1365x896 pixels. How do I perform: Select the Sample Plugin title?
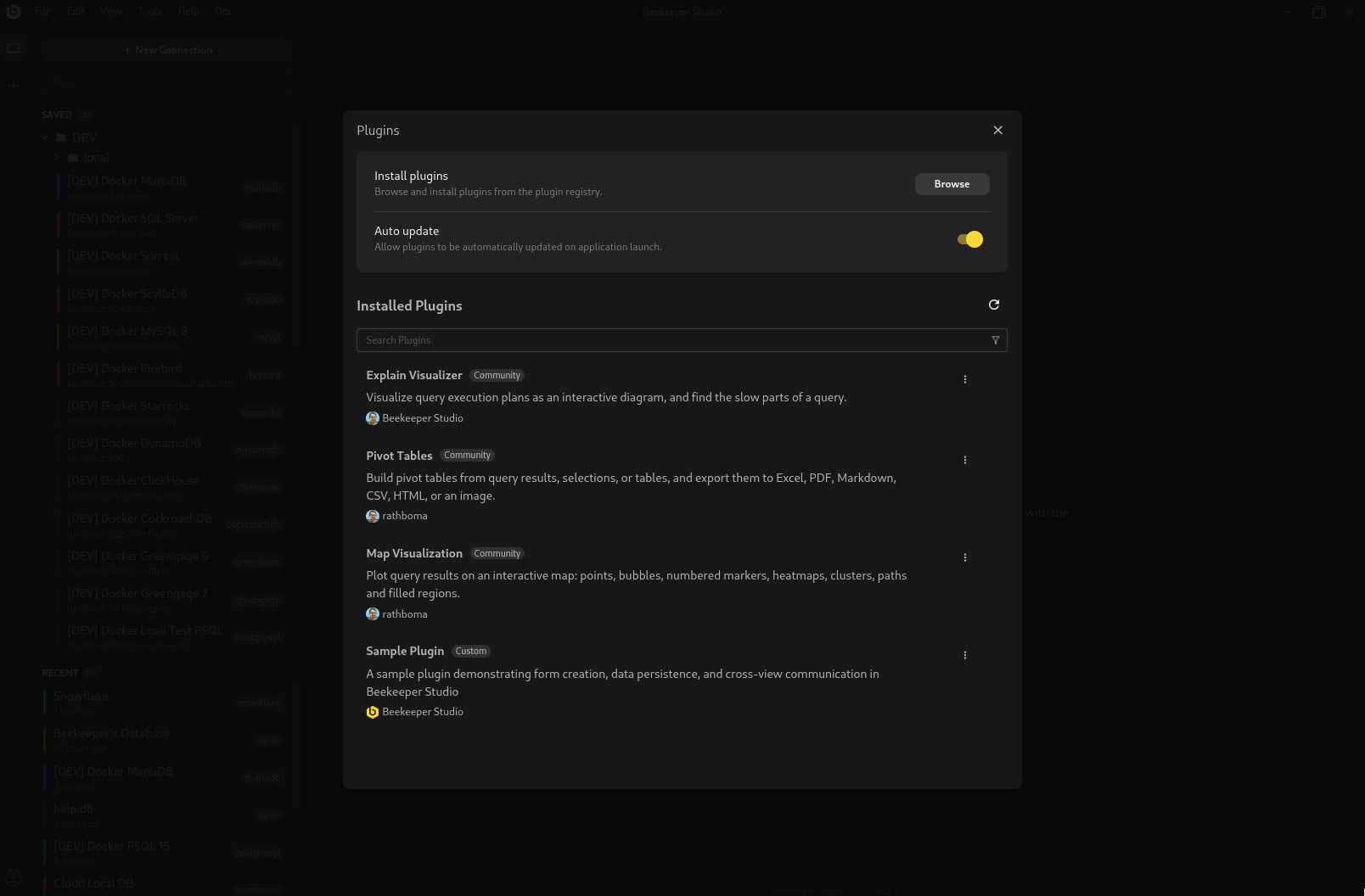[x=405, y=651]
